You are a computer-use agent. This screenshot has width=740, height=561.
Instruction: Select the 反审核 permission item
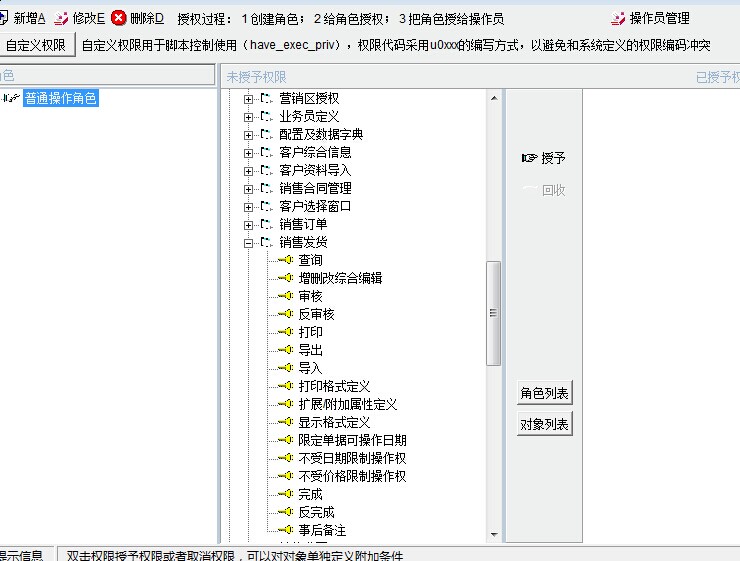316,314
